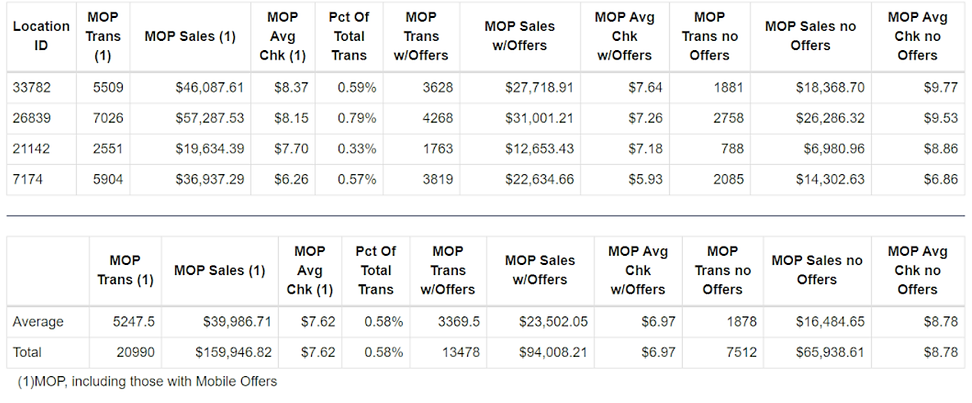The image size is (972, 403).
Task: Click the MOP Mobile Offers footnote text
Action: [147, 381]
